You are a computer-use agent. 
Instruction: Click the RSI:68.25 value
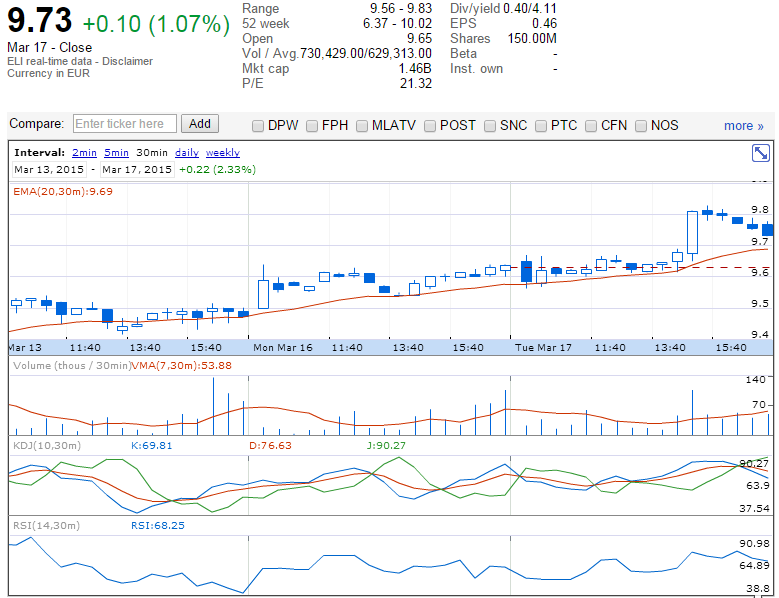[157, 525]
